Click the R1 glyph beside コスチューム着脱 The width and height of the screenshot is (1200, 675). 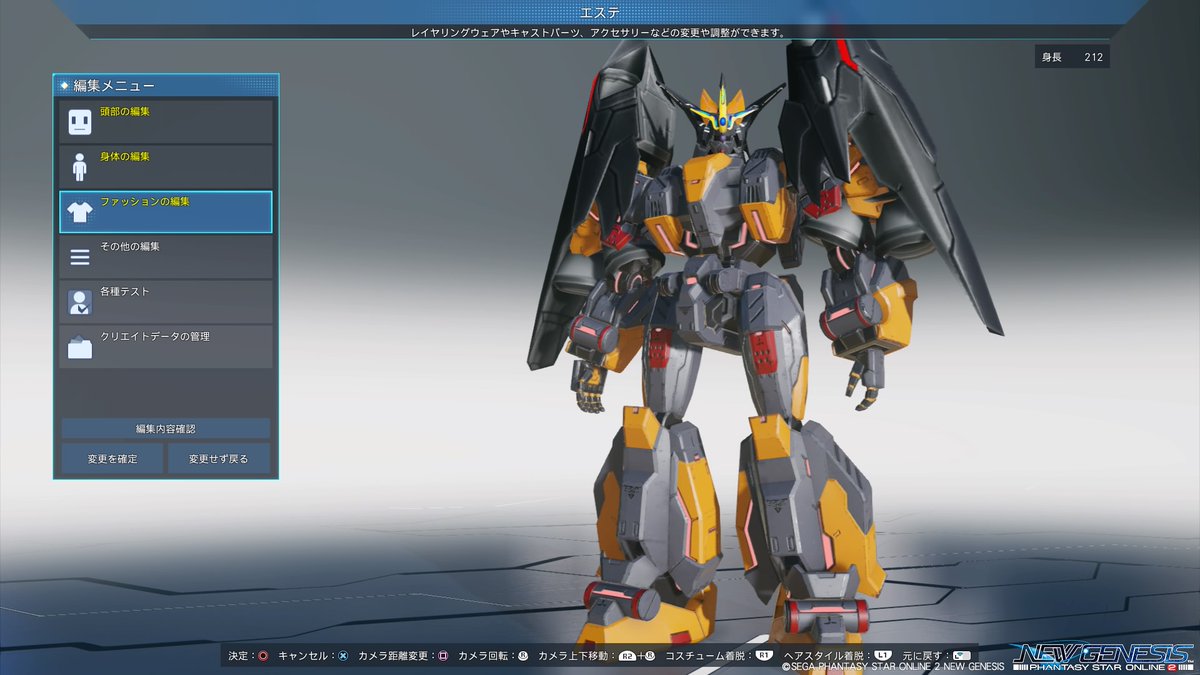click(764, 656)
